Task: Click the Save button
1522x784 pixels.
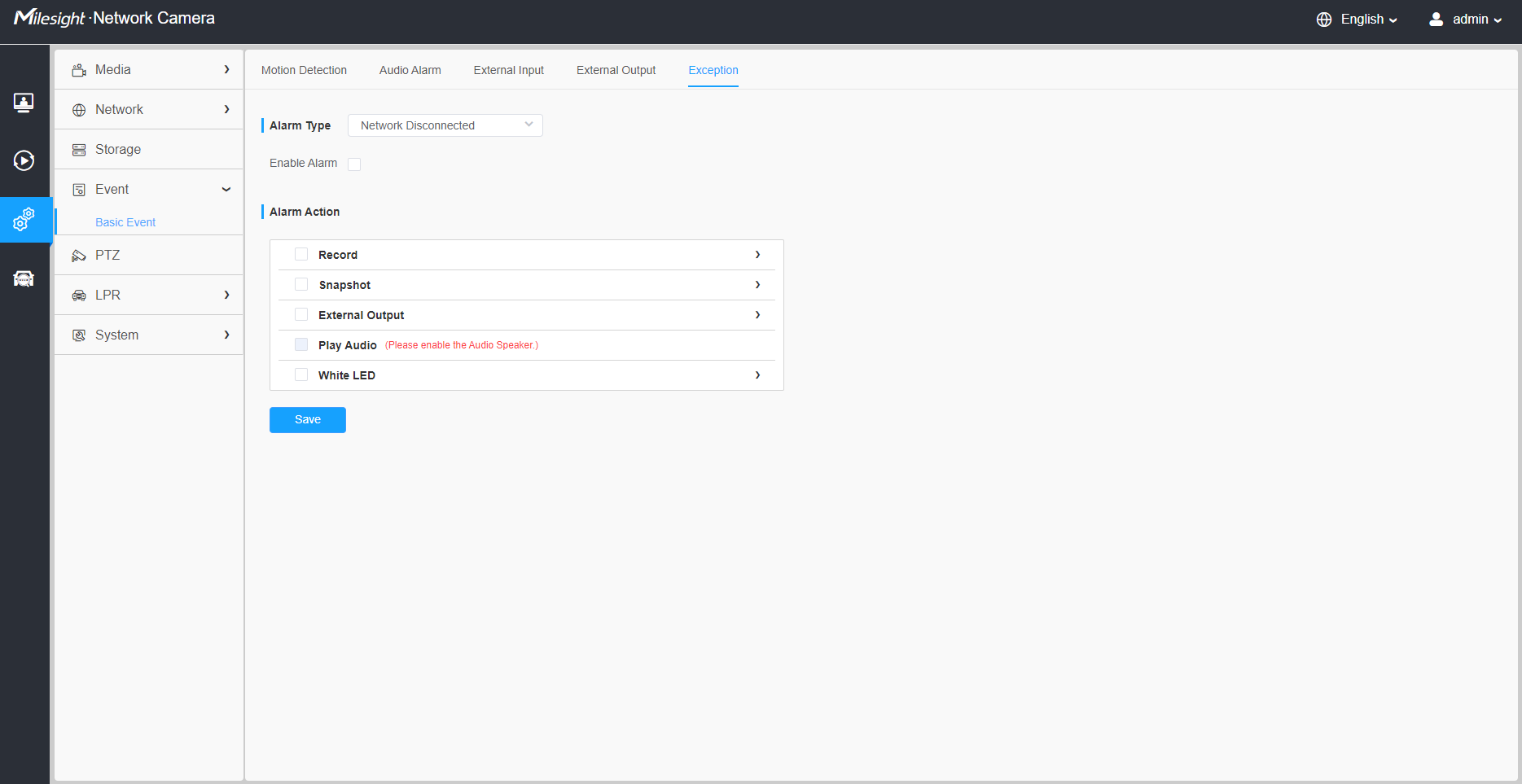Action: (x=307, y=420)
